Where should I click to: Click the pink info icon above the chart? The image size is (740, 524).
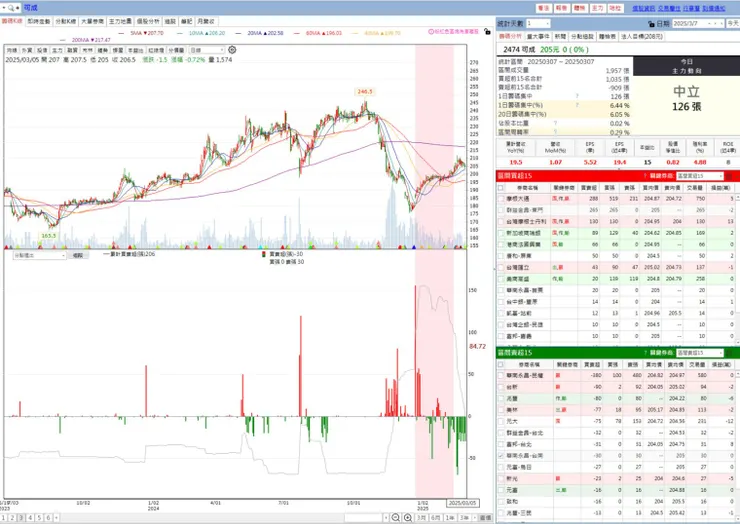tap(431, 32)
